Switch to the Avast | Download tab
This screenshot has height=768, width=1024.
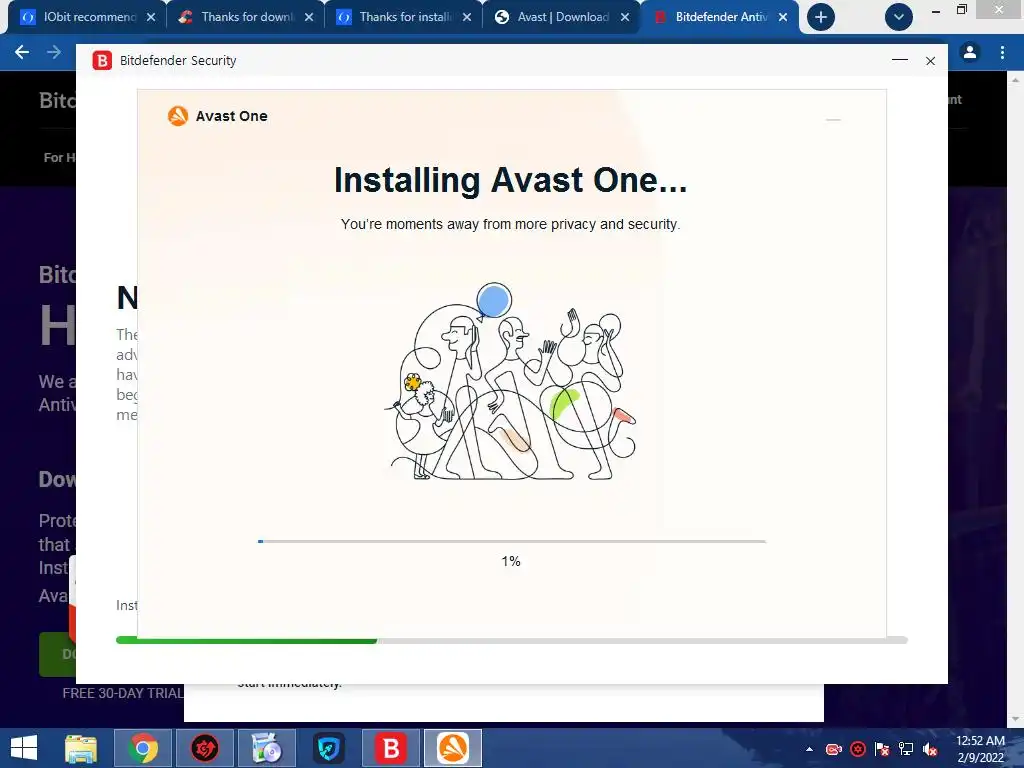coord(562,17)
